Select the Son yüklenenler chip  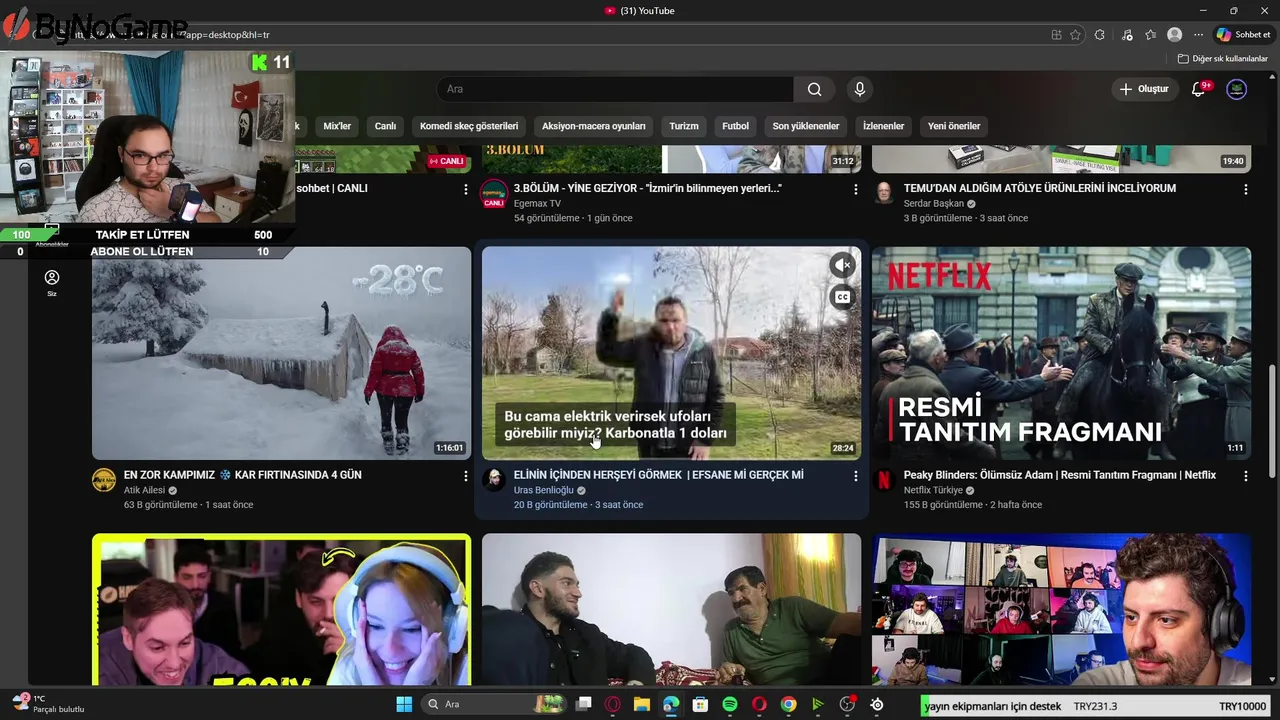coord(805,126)
